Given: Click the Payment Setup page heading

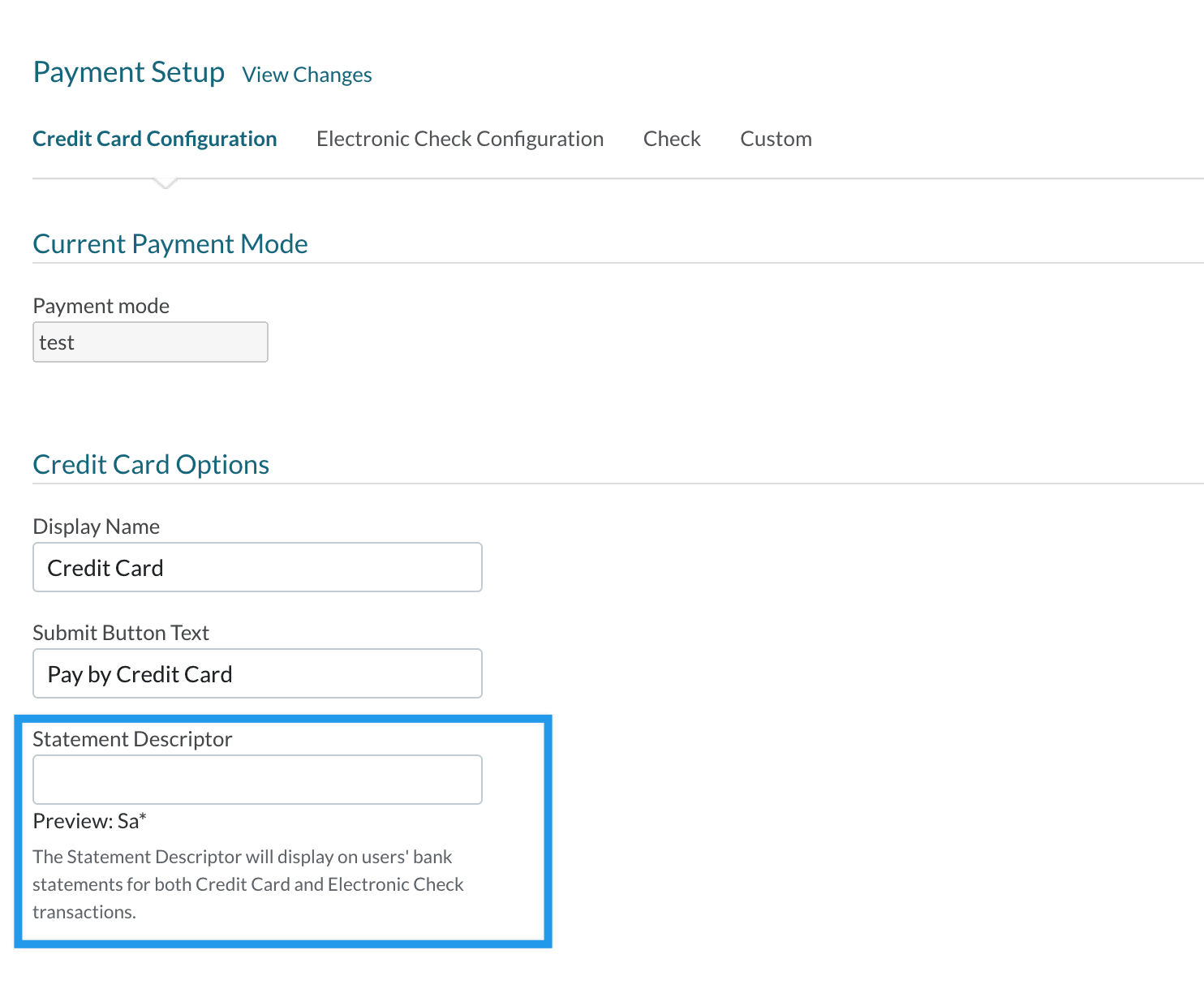Looking at the screenshot, I should pyautogui.click(x=128, y=72).
